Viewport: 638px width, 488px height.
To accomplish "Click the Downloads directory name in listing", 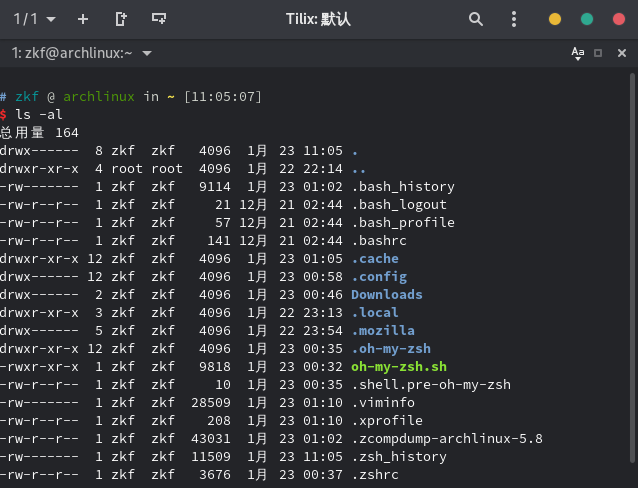I will pos(386,295).
